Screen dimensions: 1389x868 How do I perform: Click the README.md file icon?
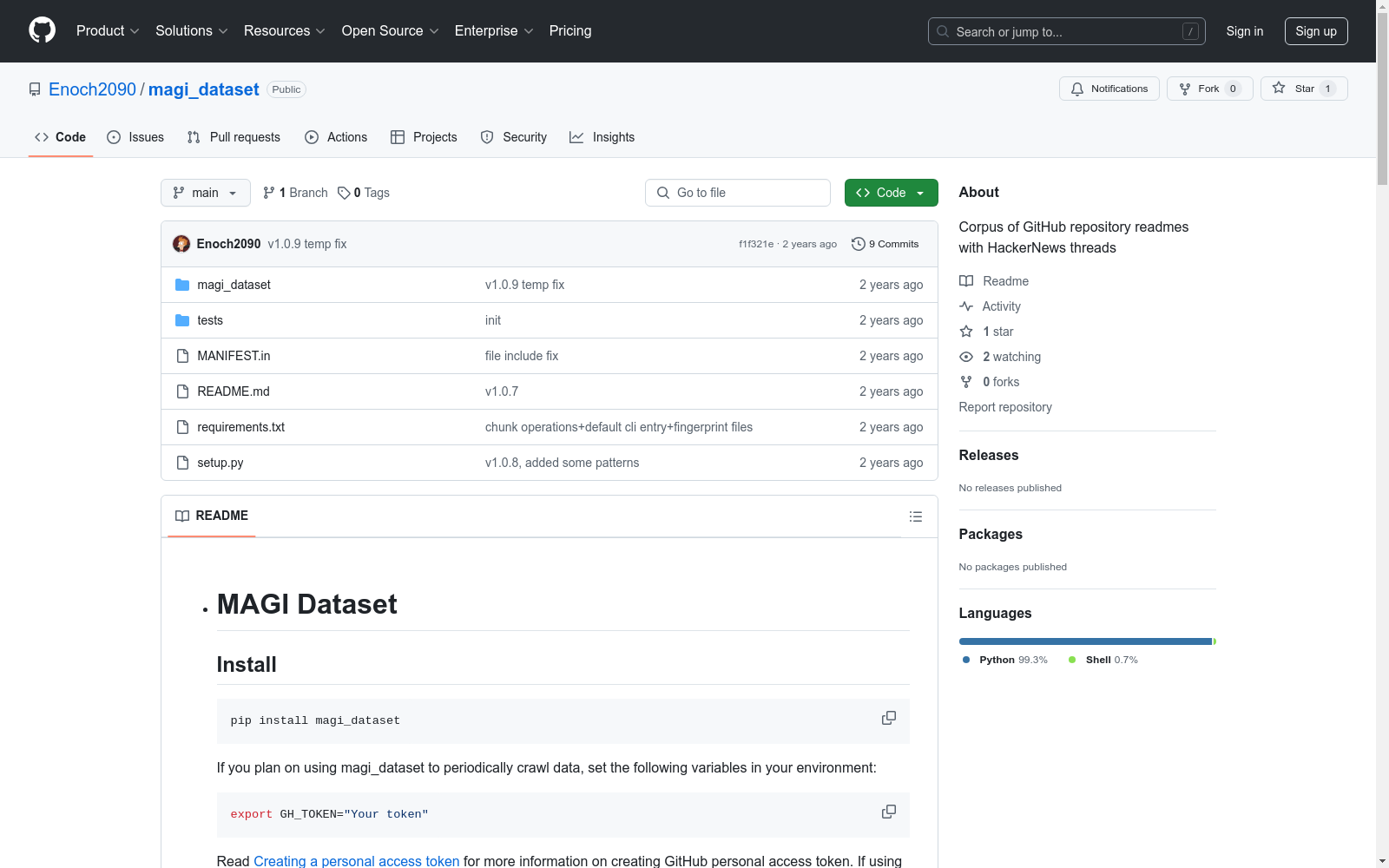(x=182, y=391)
